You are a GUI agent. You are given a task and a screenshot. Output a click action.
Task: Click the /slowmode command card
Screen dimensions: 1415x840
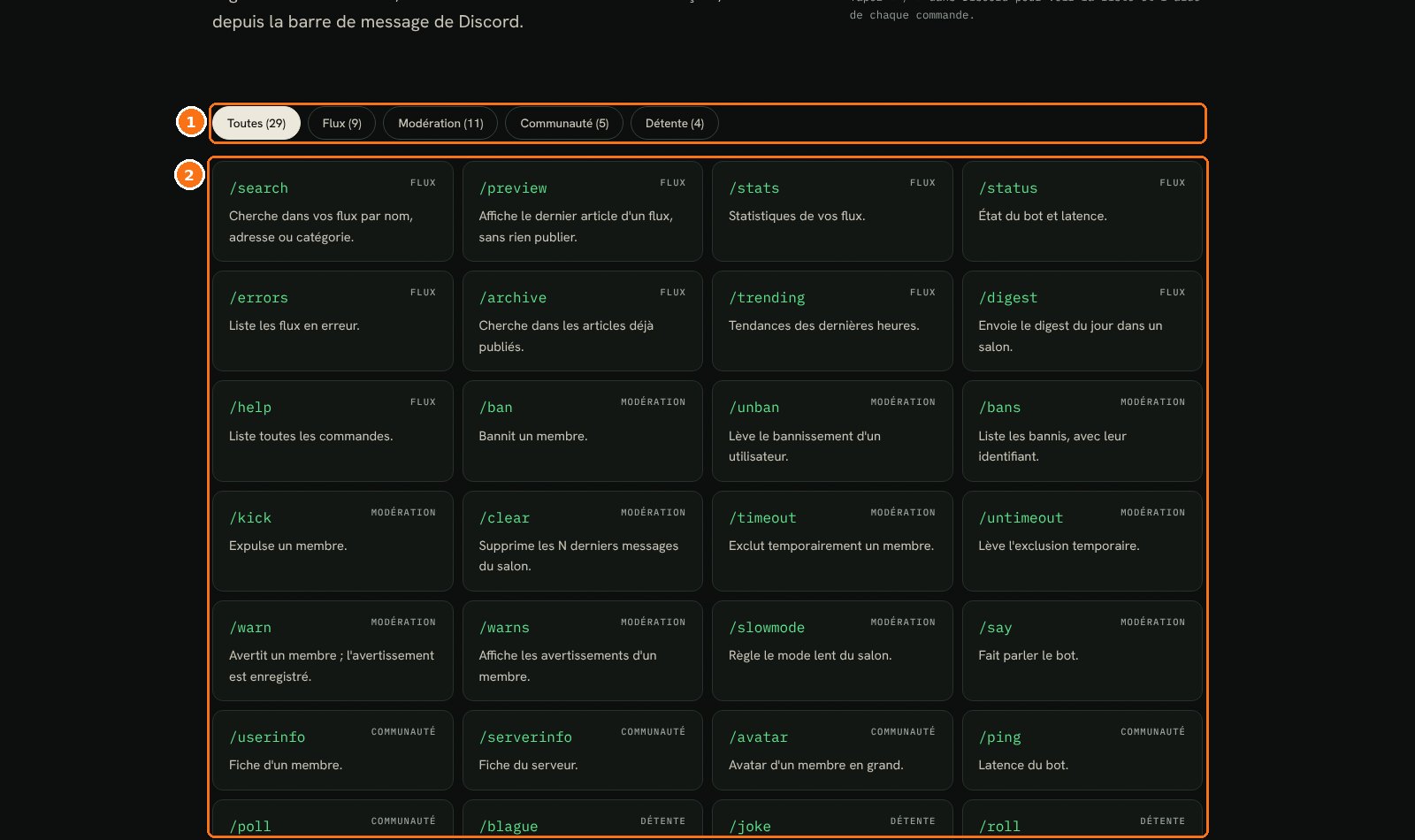pyautogui.click(x=832, y=651)
